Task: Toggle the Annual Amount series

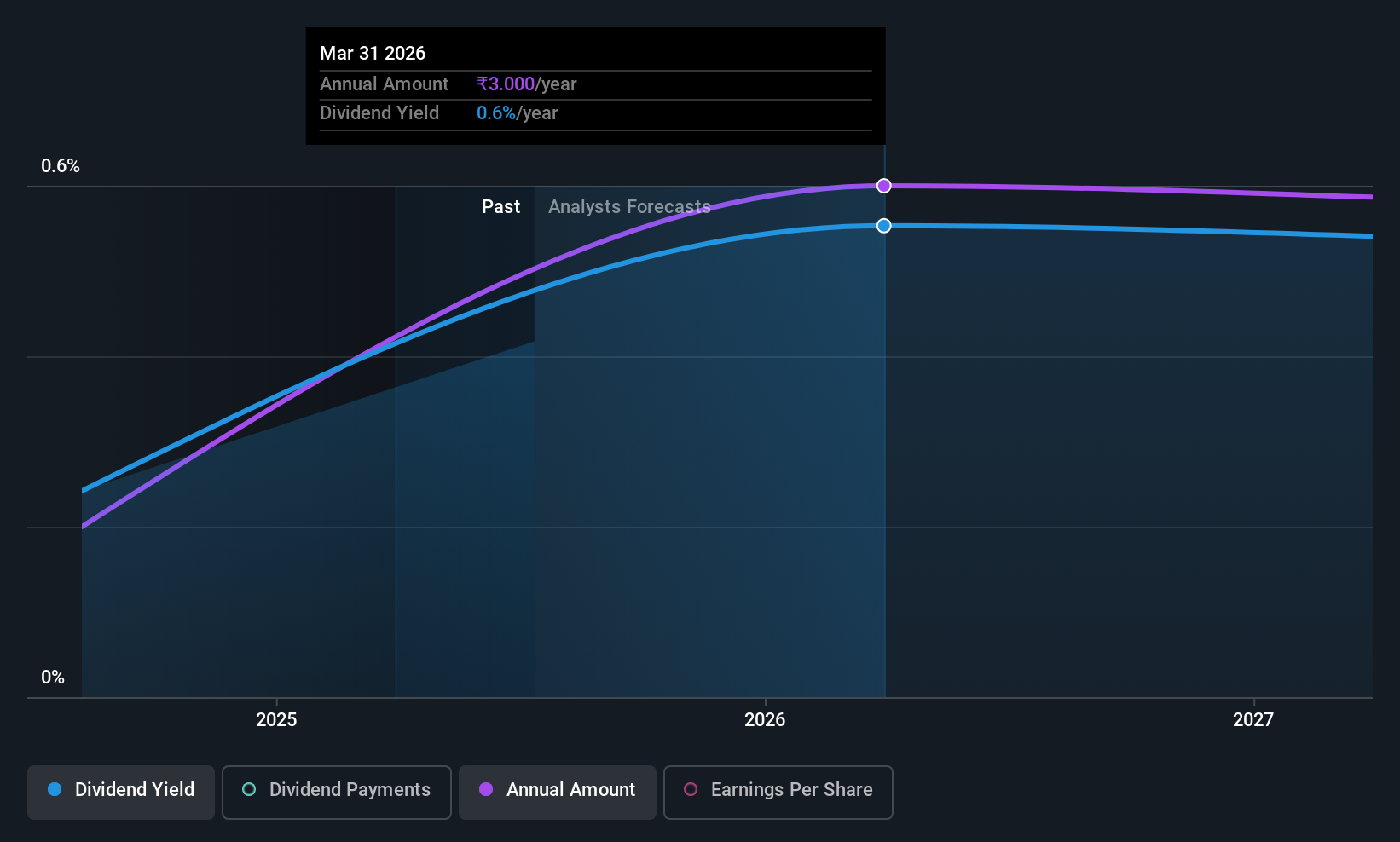Action: click(x=558, y=793)
